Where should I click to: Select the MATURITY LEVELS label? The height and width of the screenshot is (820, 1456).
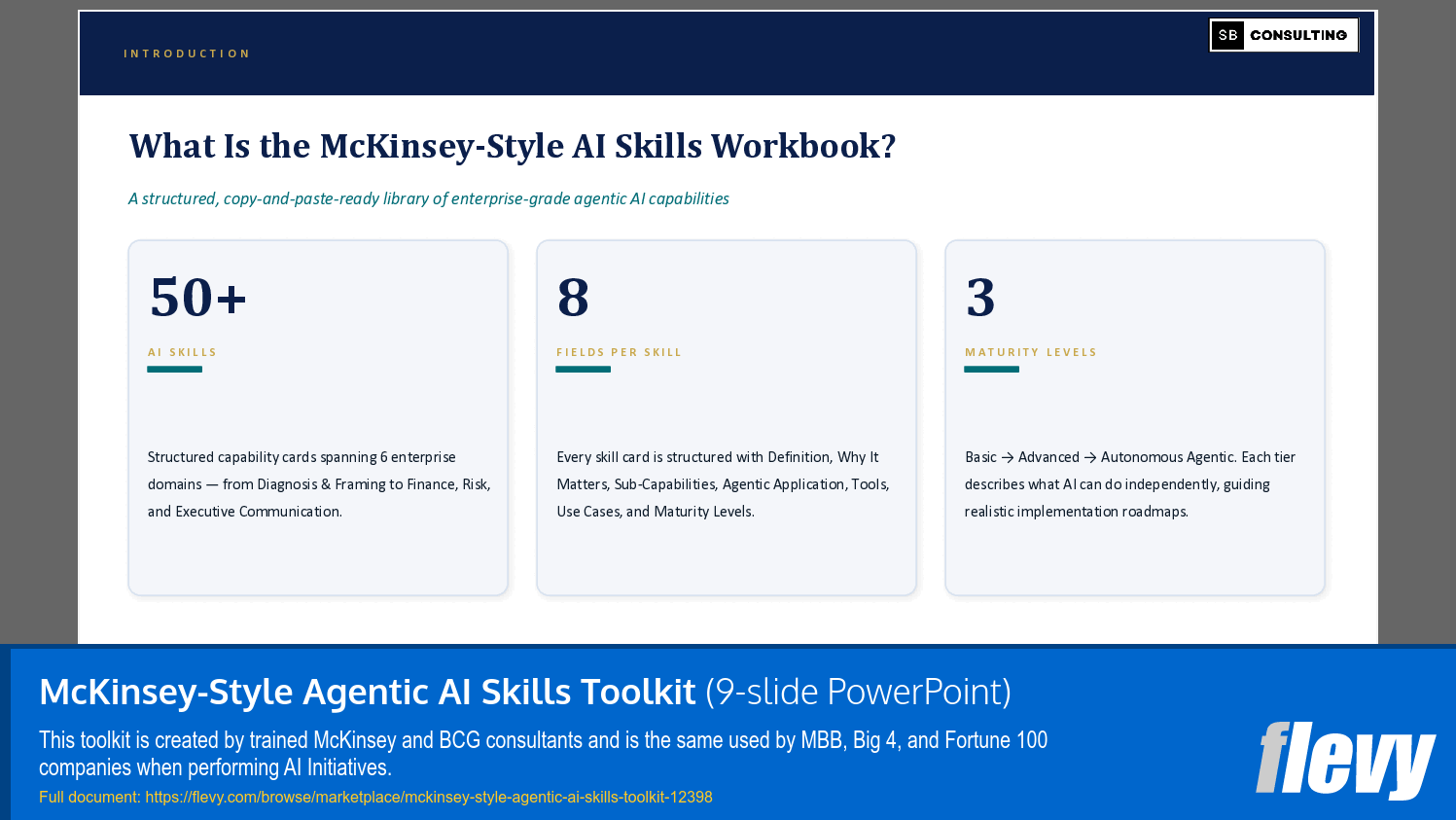[1030, 352]
